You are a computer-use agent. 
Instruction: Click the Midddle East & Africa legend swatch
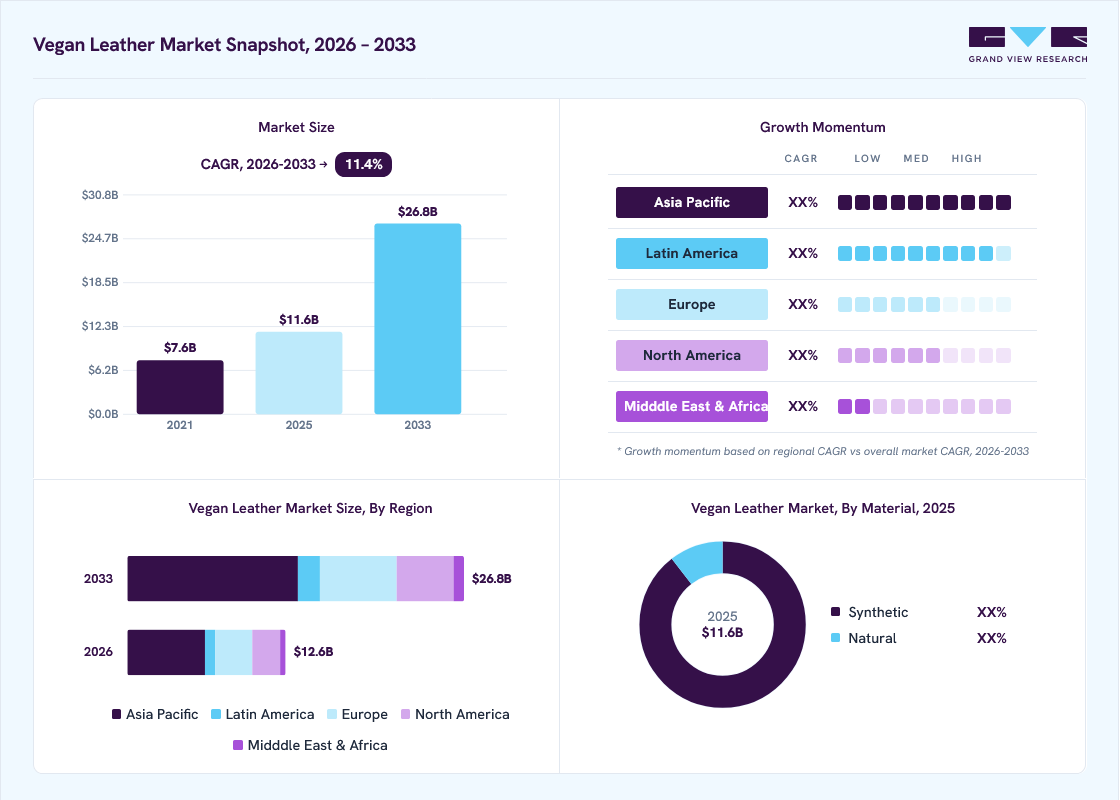(x=238, y=745)
